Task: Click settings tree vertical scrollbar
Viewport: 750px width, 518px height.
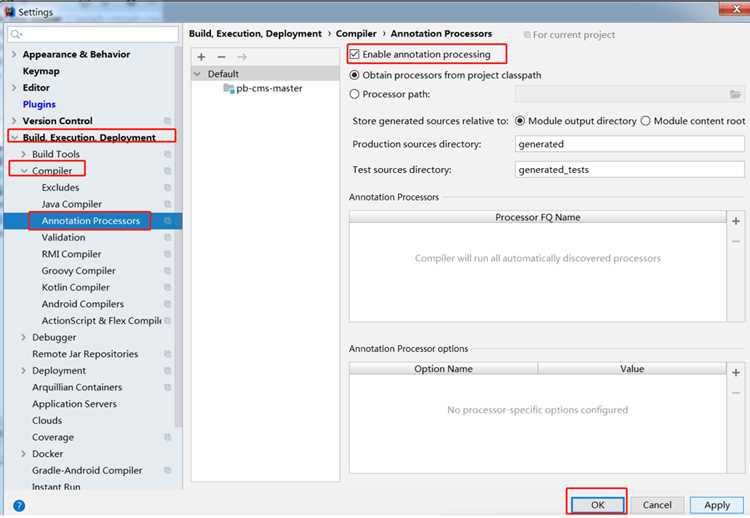Action: pos(179,236)
